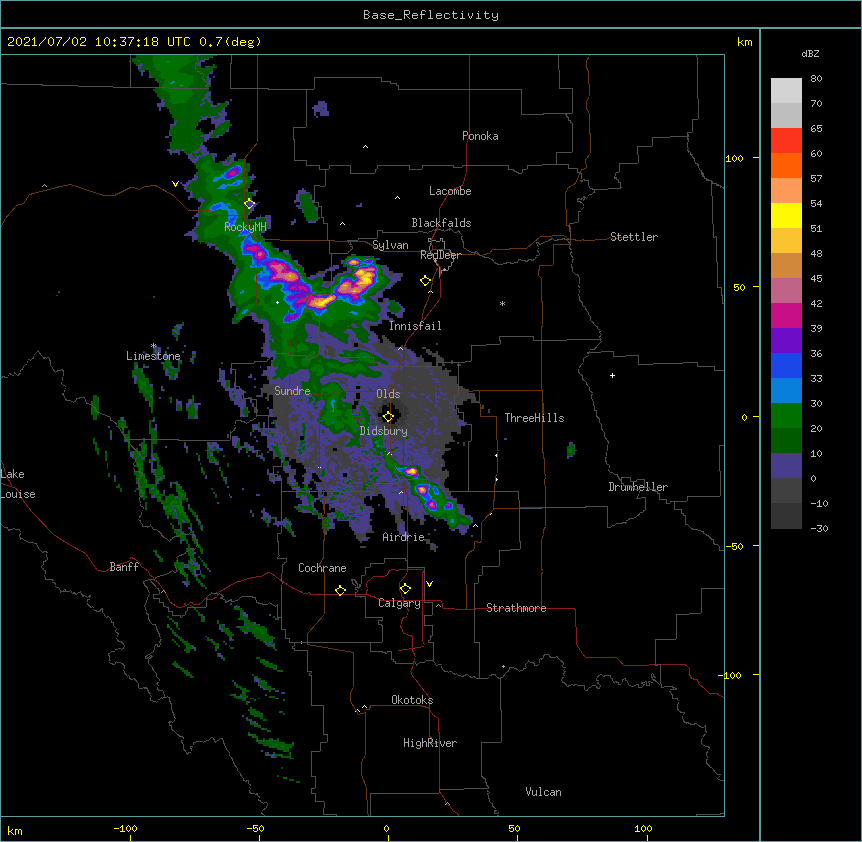Image resolution: width=862 pixels, height=842 pixels.
Task: Click the dBZ legend heading
Action: [x=810, y=53]
